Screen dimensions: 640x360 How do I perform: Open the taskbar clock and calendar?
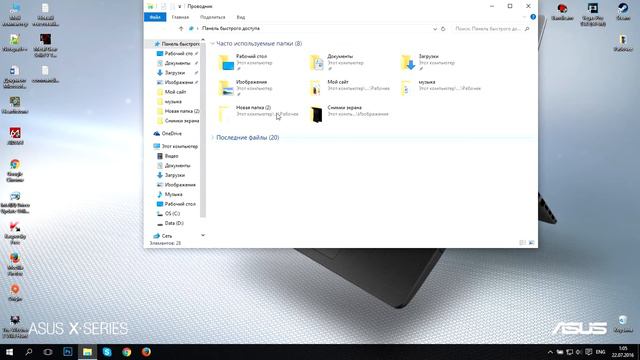[x=622, y=352]
